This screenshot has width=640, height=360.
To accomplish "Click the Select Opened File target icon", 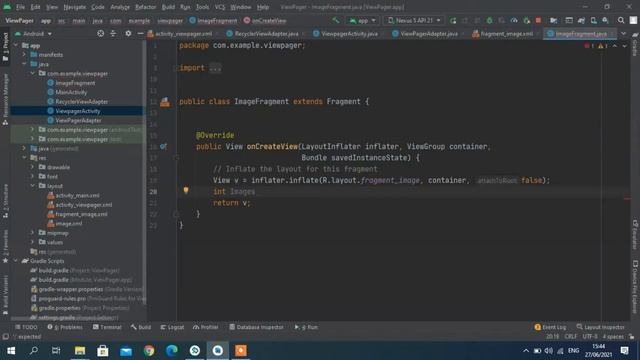I will point(100,33).
